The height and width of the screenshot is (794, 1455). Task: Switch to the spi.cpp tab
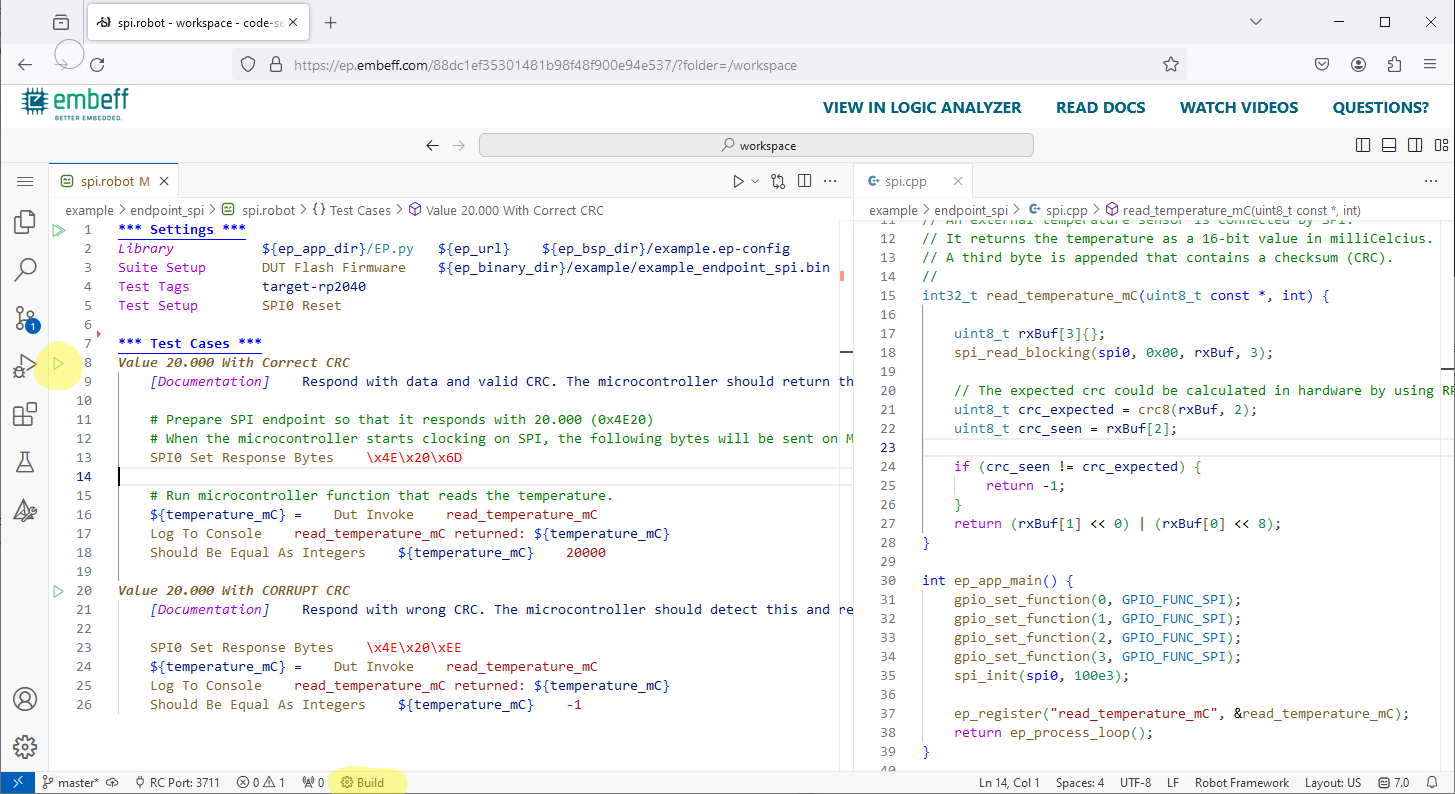click(903, 181)
